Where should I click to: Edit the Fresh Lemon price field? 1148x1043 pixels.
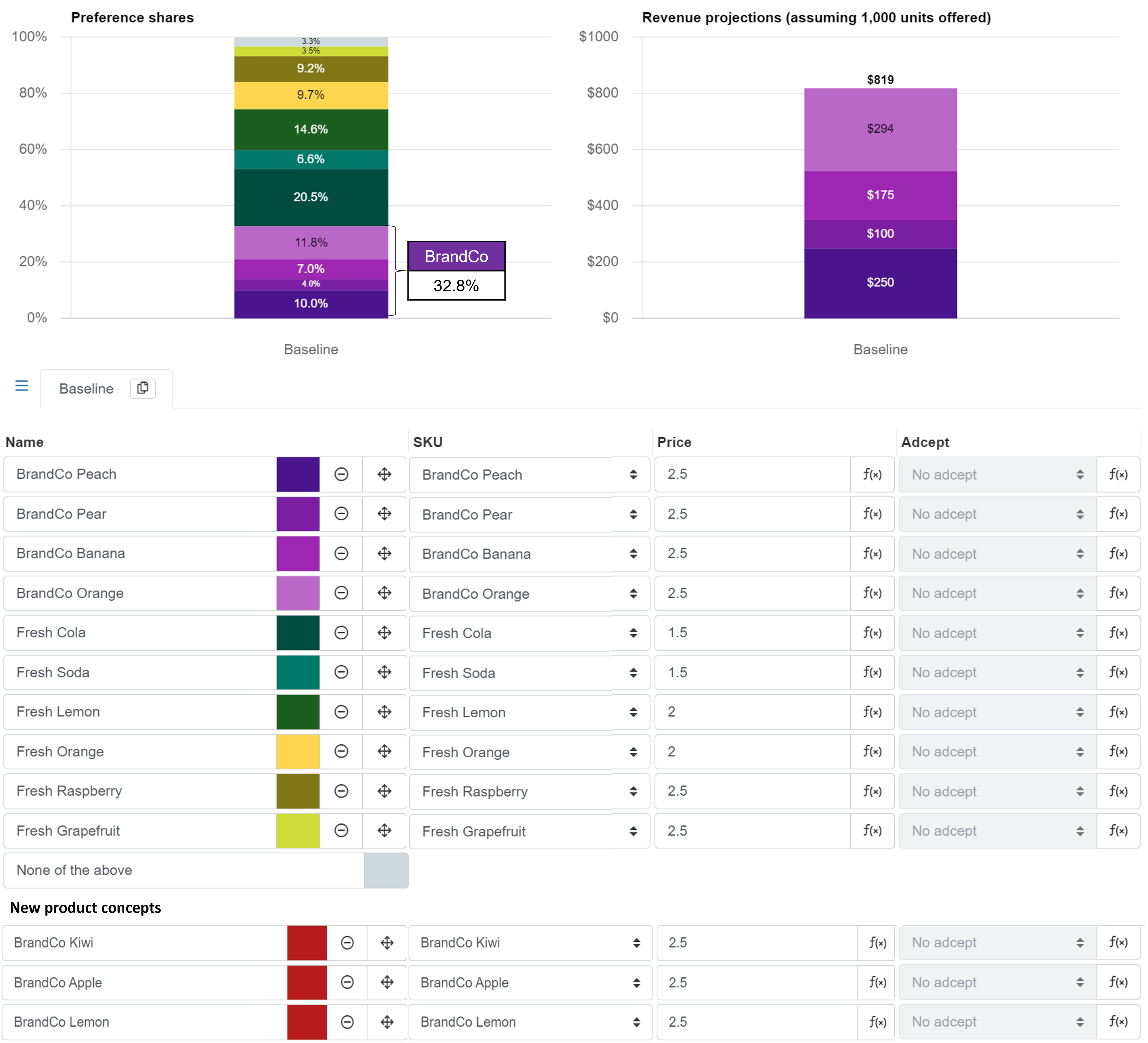753,712
